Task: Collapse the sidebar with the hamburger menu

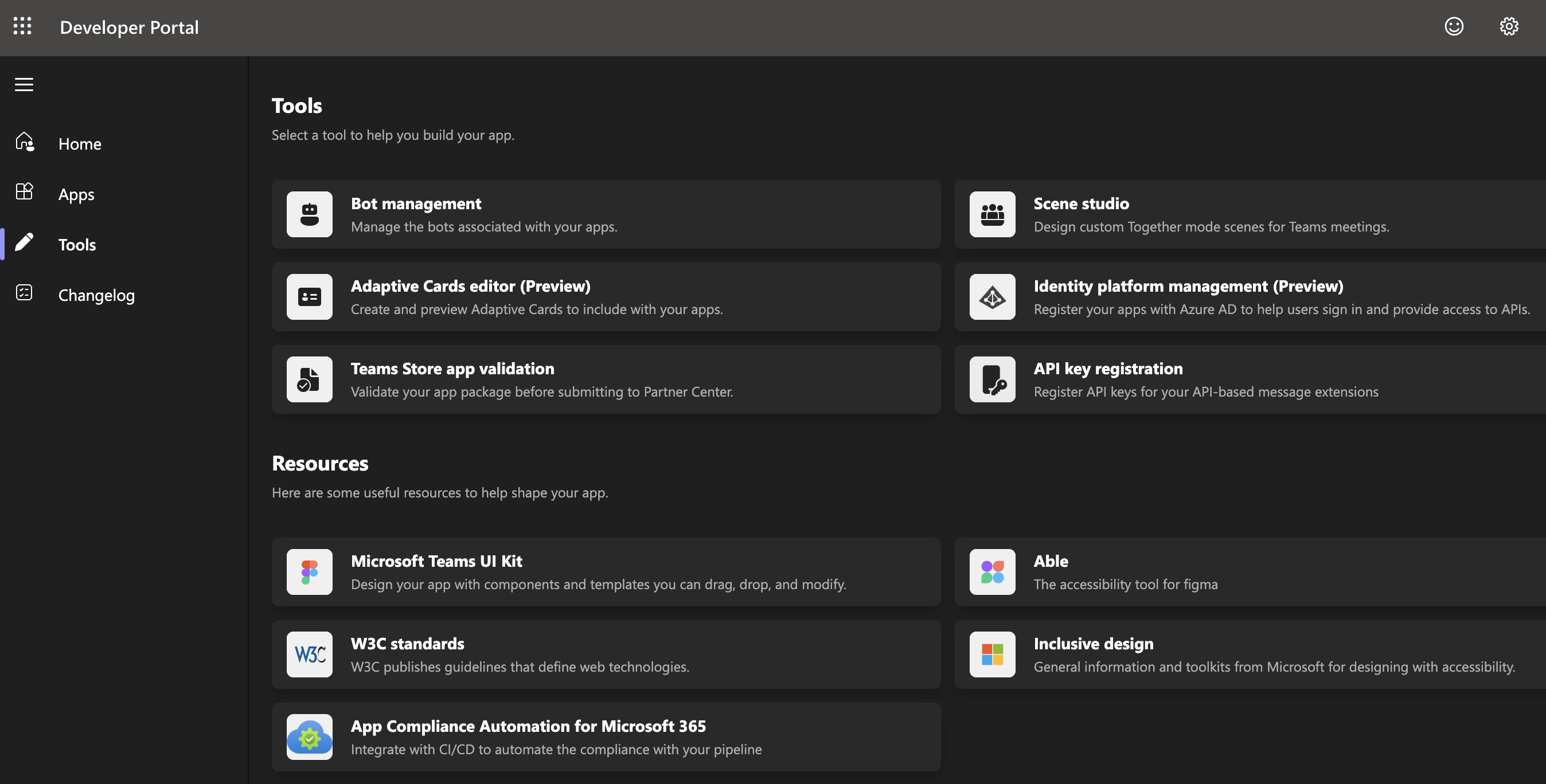Action: point(24,84)
